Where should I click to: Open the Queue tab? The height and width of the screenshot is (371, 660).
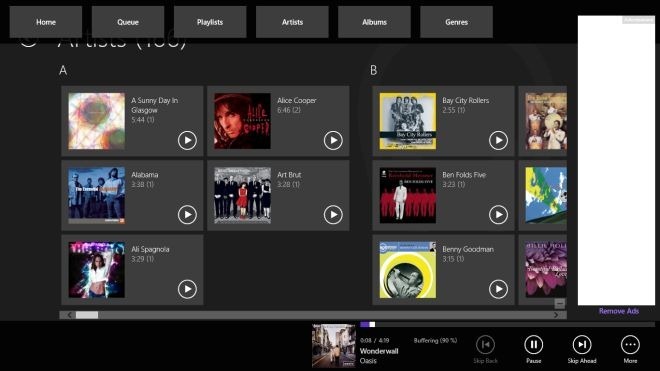coord(128,22)
